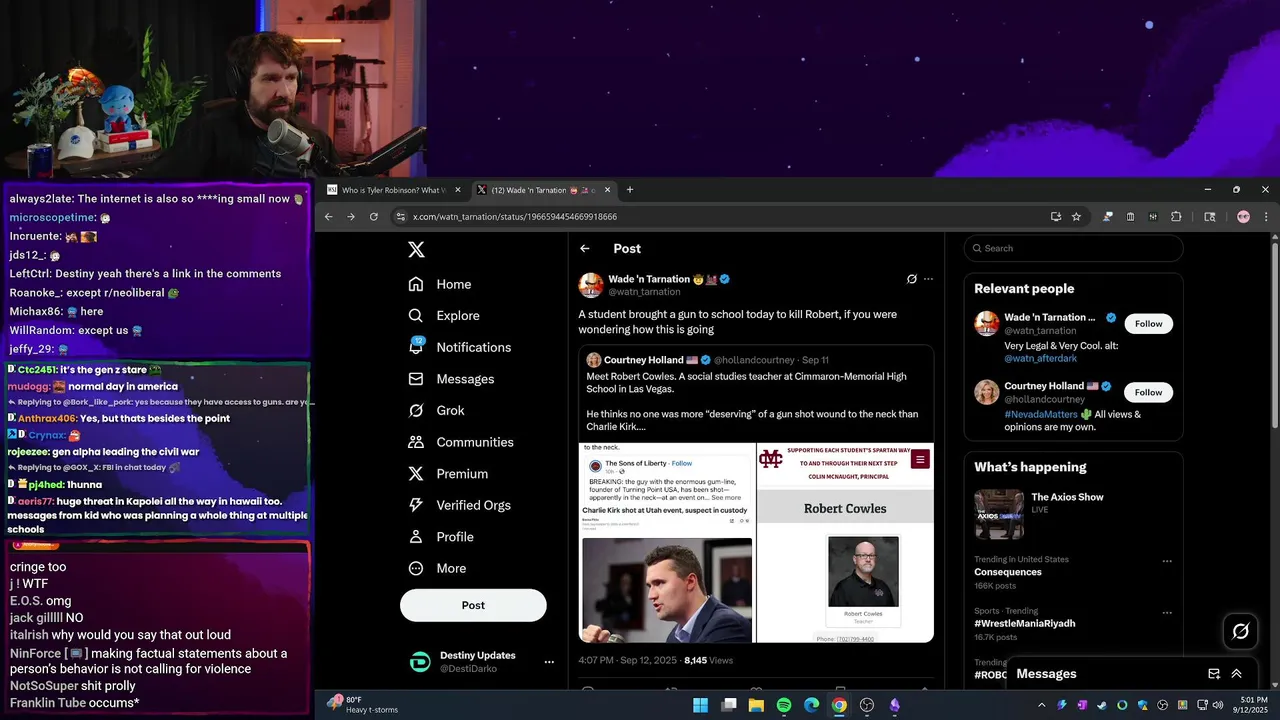1280x720 pixels.
Task: Click the floating Grok button
Action: [x=1241, y=631]
